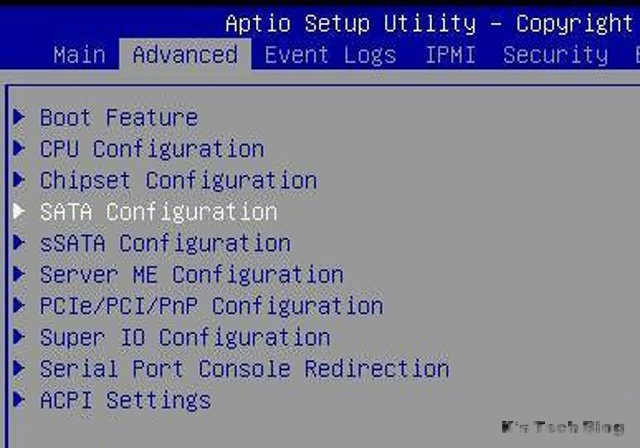Image resolution: width=640 pixels, height=448 pixels.
Task: Open Chipset Configuration entry
Action: (178, 181)
